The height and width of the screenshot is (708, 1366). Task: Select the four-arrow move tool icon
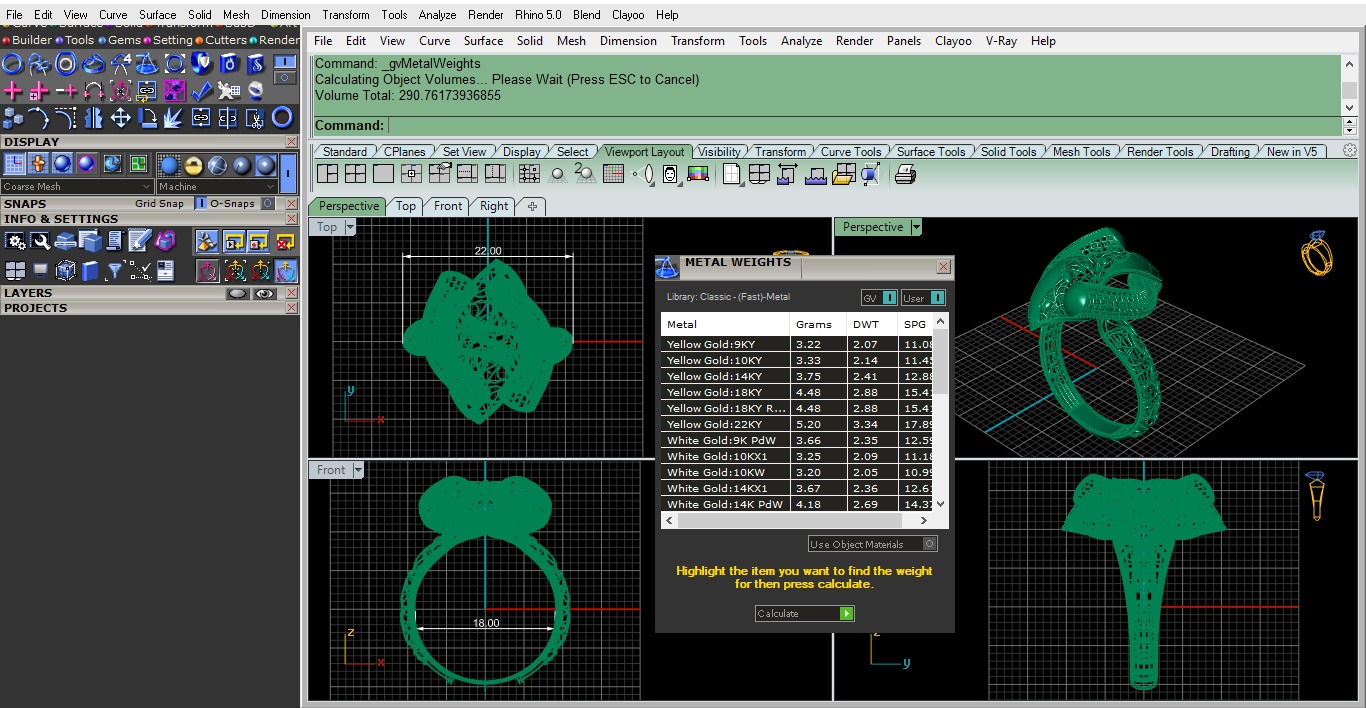[120, 118]
